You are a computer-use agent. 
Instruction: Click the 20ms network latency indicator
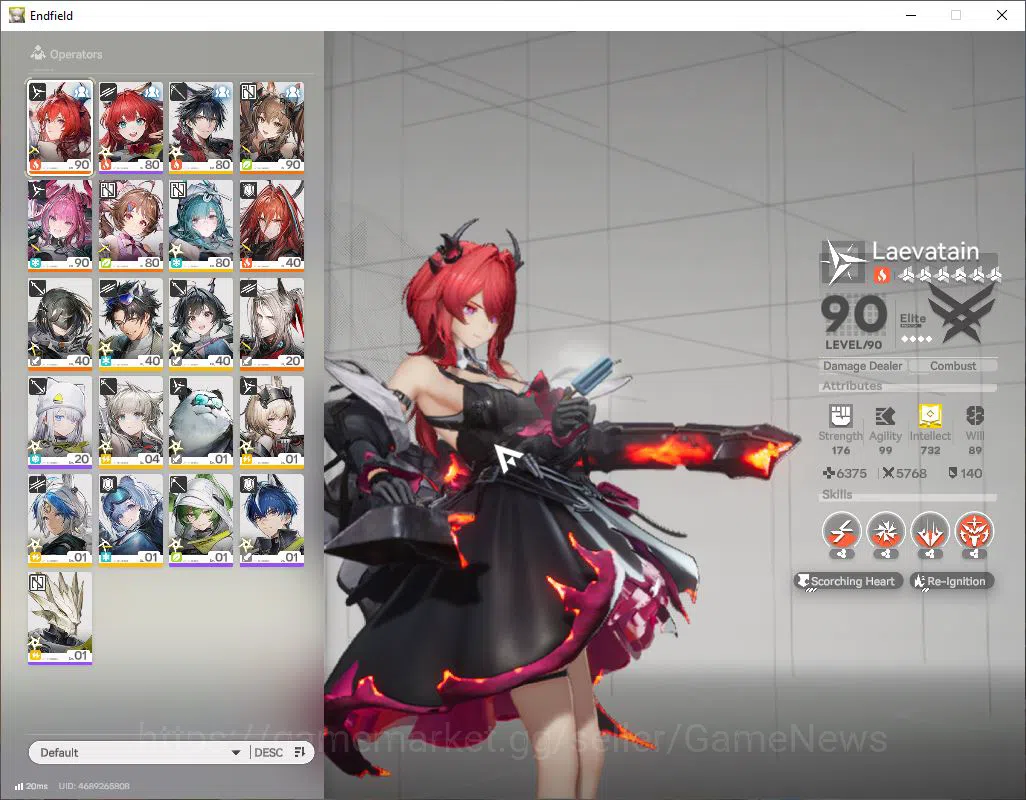click(x=31, y=786)
